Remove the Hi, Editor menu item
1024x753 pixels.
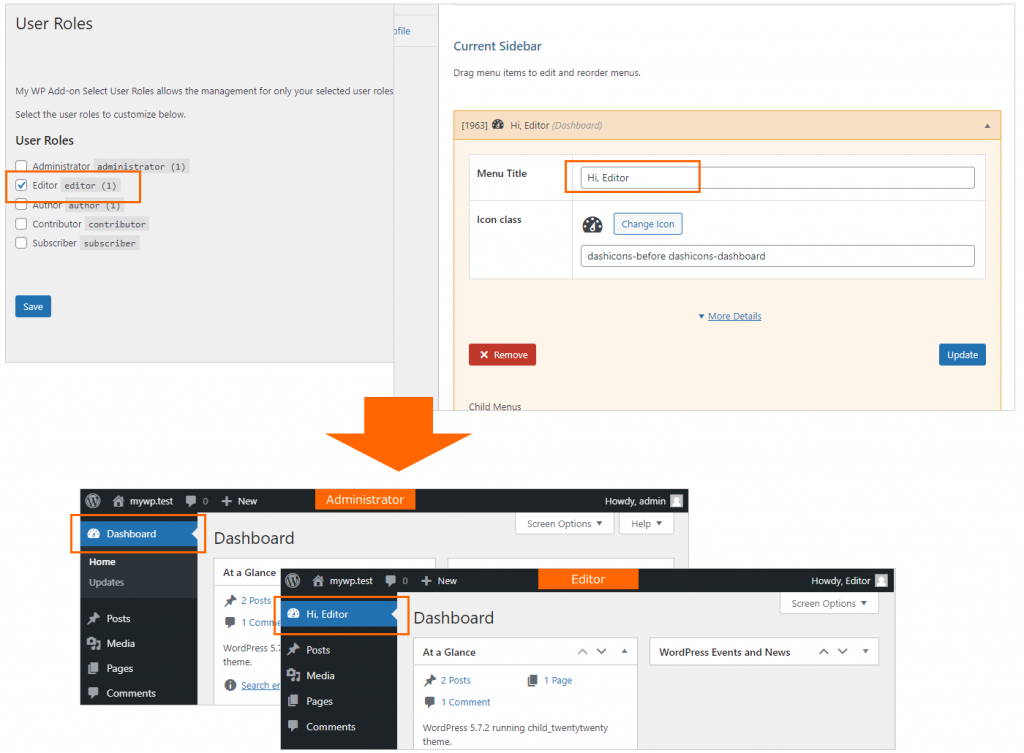(502, 355)
